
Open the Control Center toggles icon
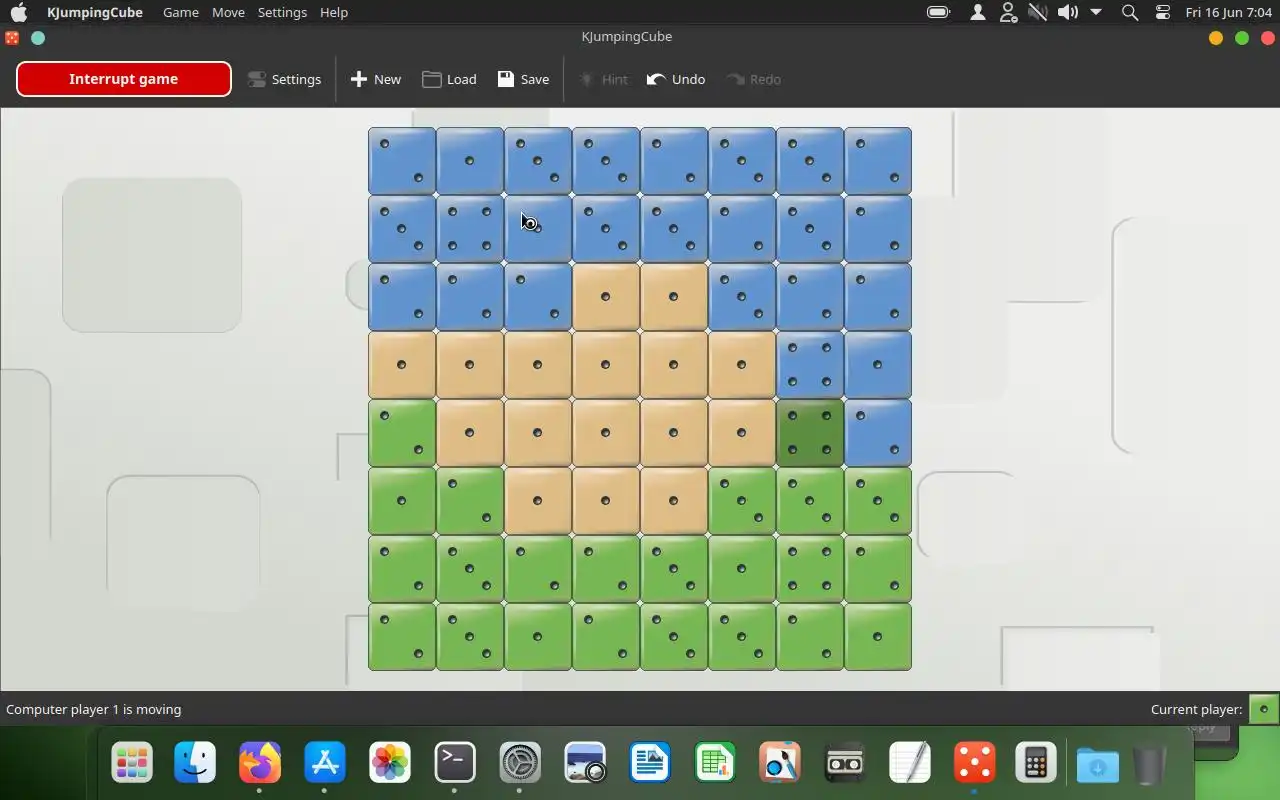tap(1163, 12)
